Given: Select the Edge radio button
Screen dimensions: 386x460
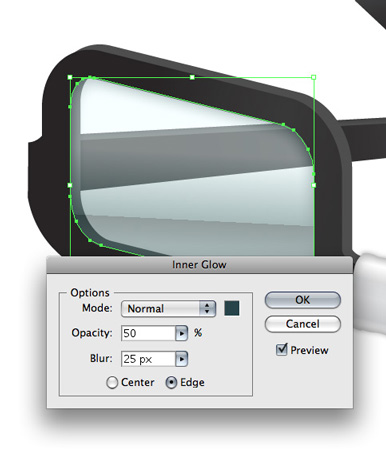Looking at the screenshot, I should point(171,383).
